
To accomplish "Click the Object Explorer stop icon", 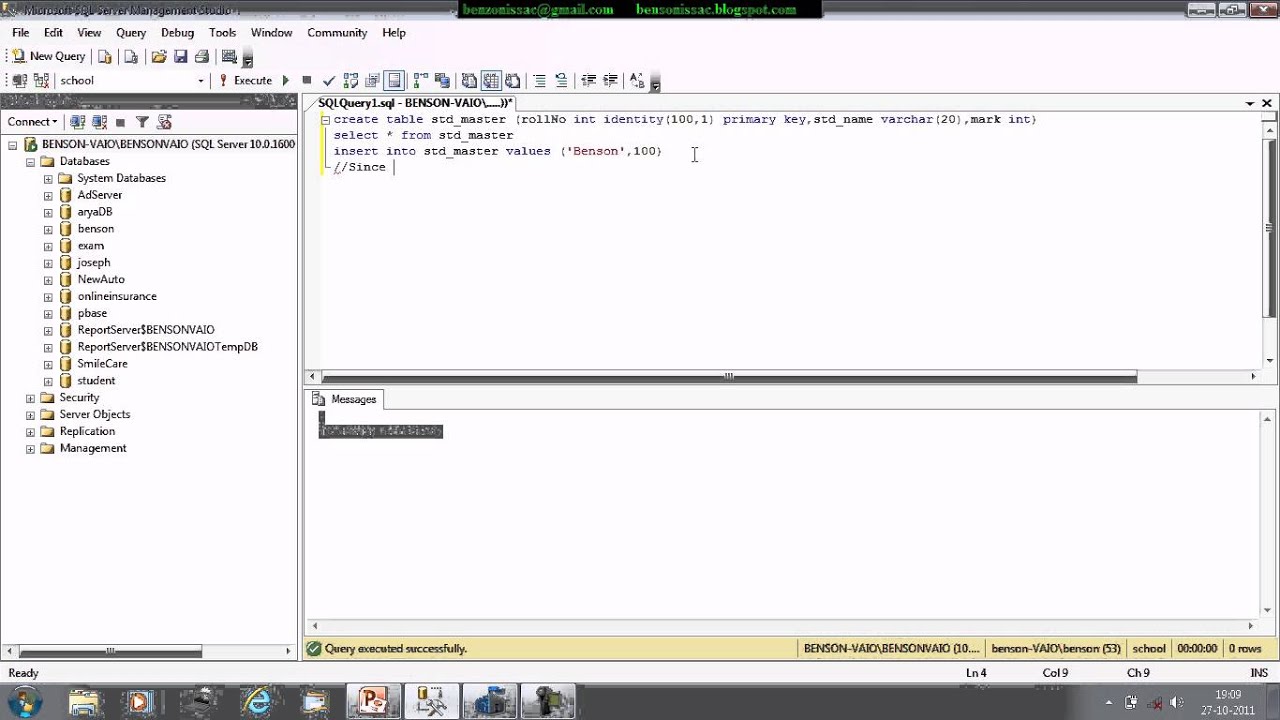I will click(x=120, y=122).
